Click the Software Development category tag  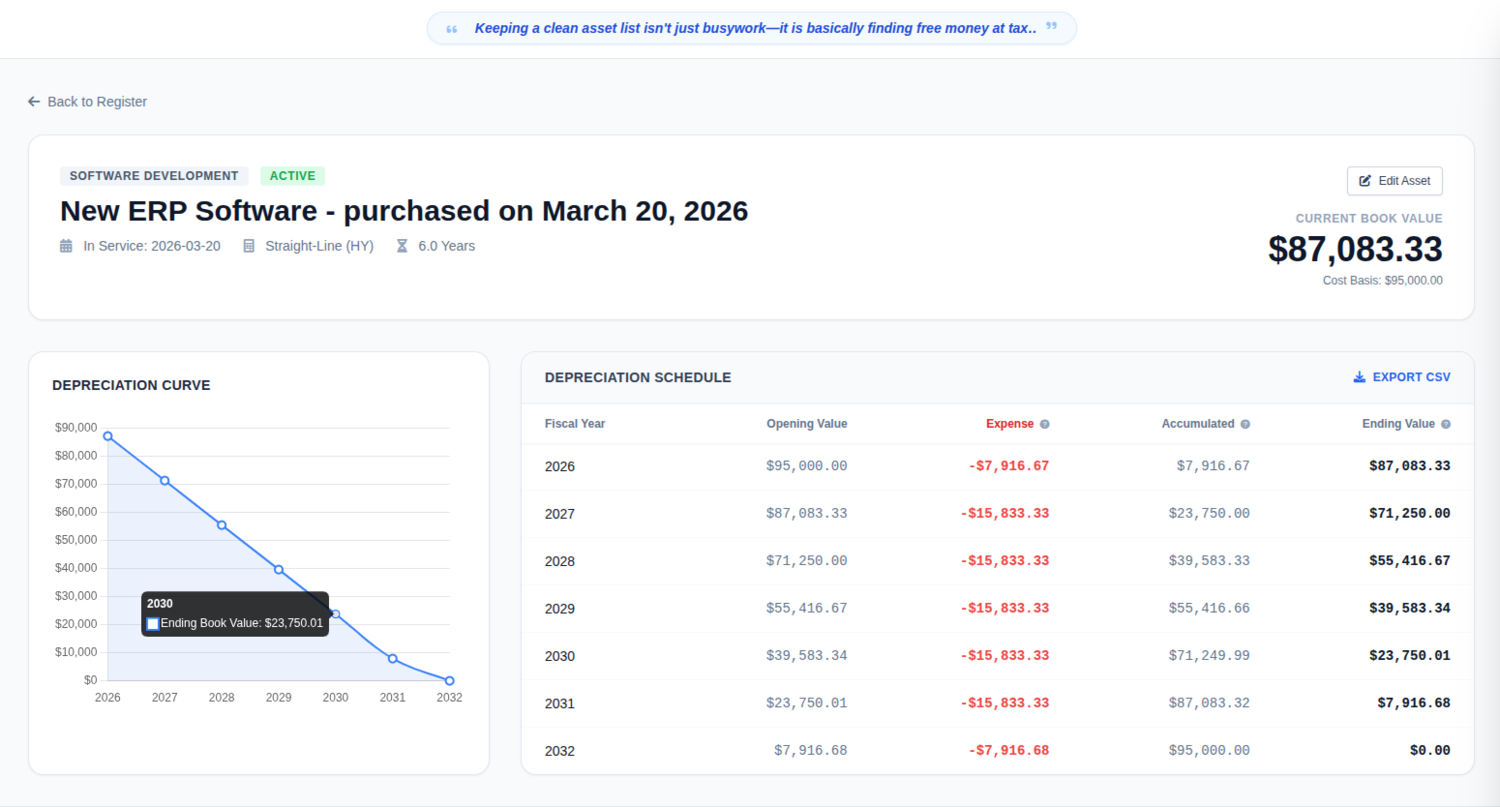pyautogui.click(x=154, y=176)
